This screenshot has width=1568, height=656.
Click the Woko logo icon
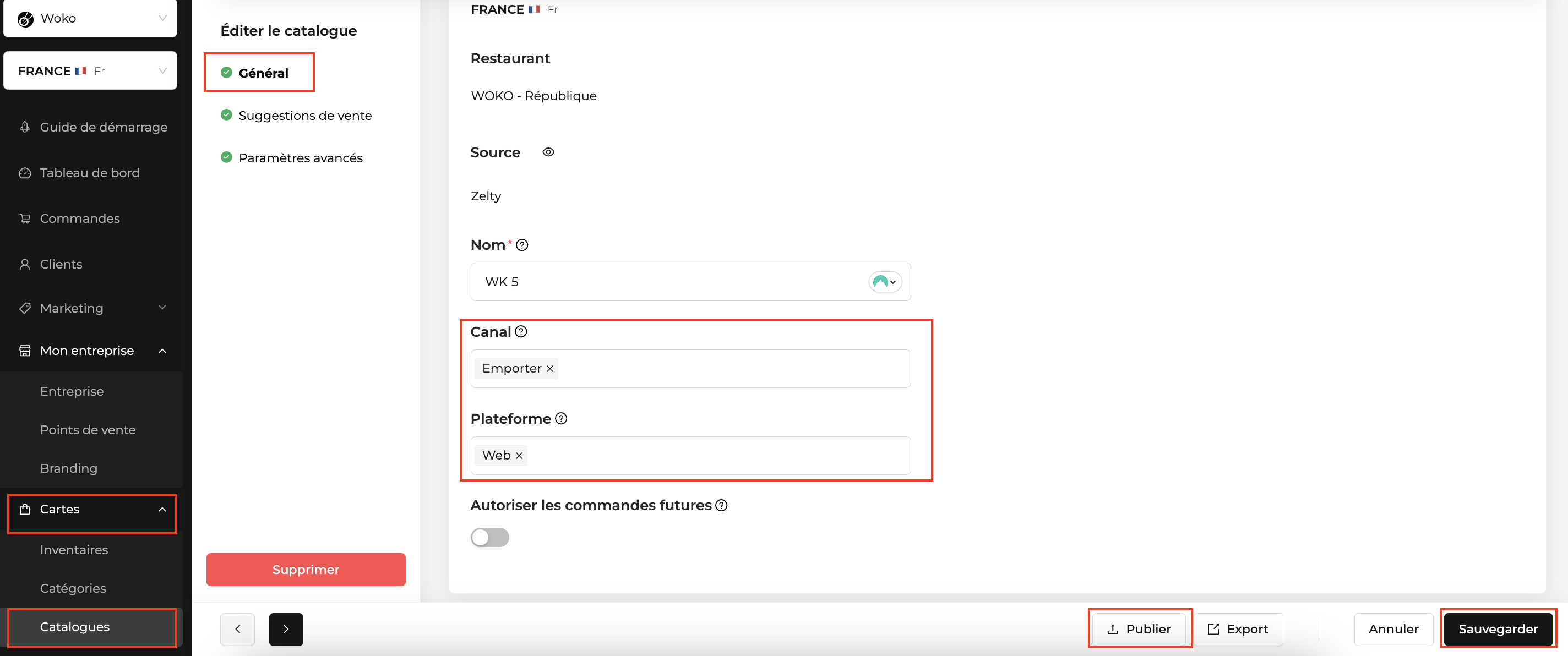tap(25, 19)
